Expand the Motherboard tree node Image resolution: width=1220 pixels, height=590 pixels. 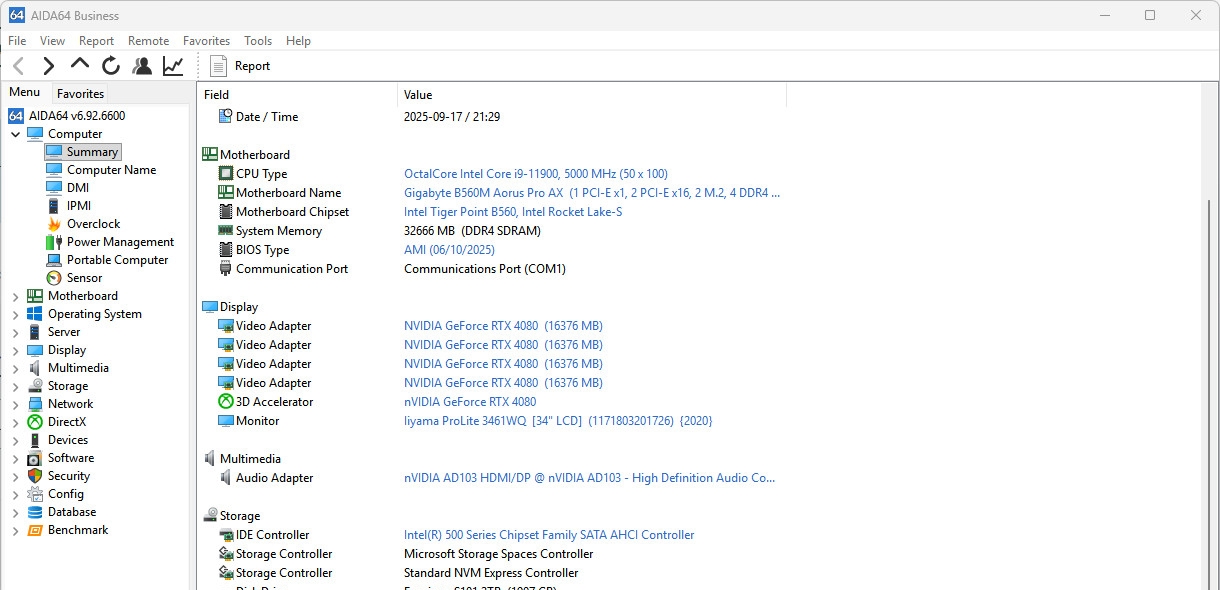click(x=15, y=296)
